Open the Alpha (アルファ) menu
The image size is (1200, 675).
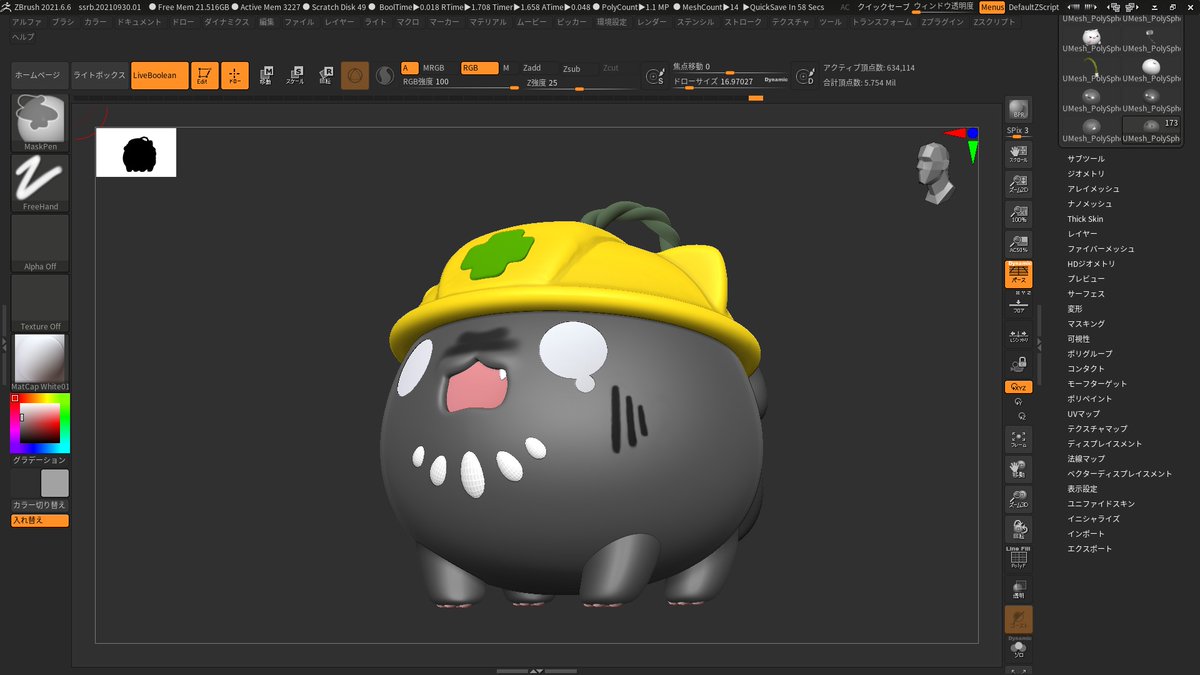coord(27,21)
